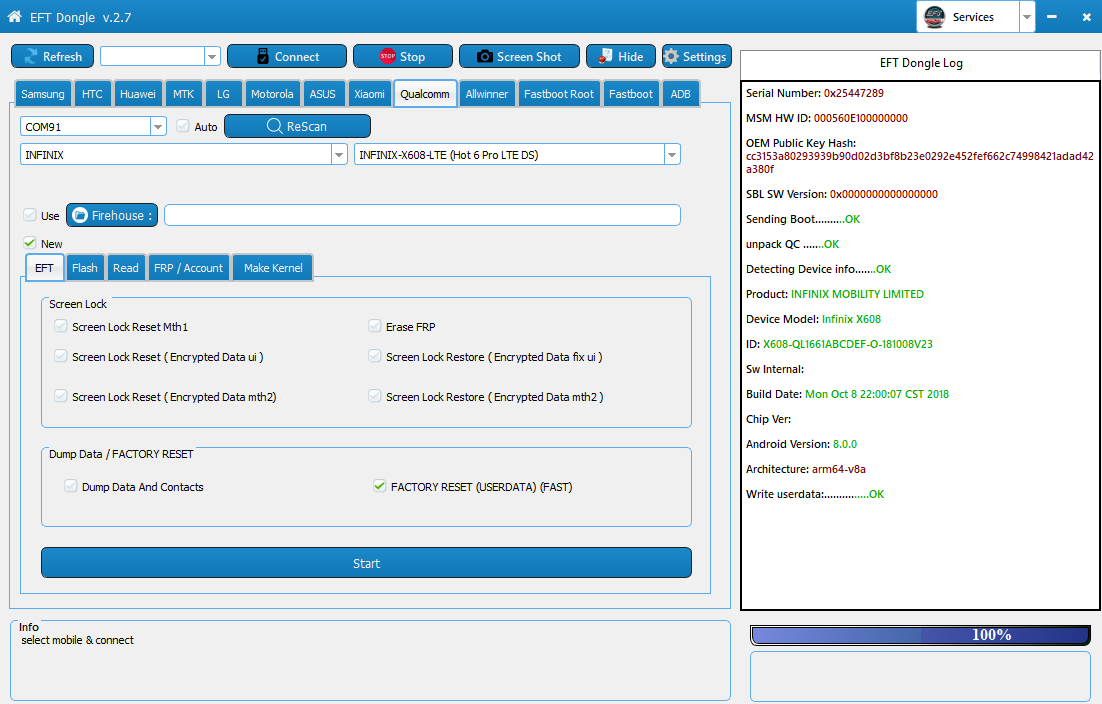Click the Screen Shot camera icon
Viewport: 1102px width, 704px height.
coord(484,57)
